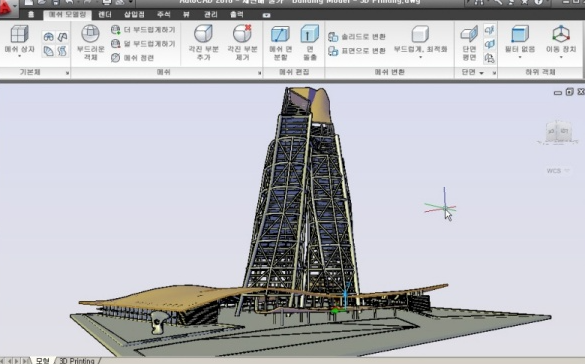Click 각진 부분 추가 add crease tool

[203, 42]
